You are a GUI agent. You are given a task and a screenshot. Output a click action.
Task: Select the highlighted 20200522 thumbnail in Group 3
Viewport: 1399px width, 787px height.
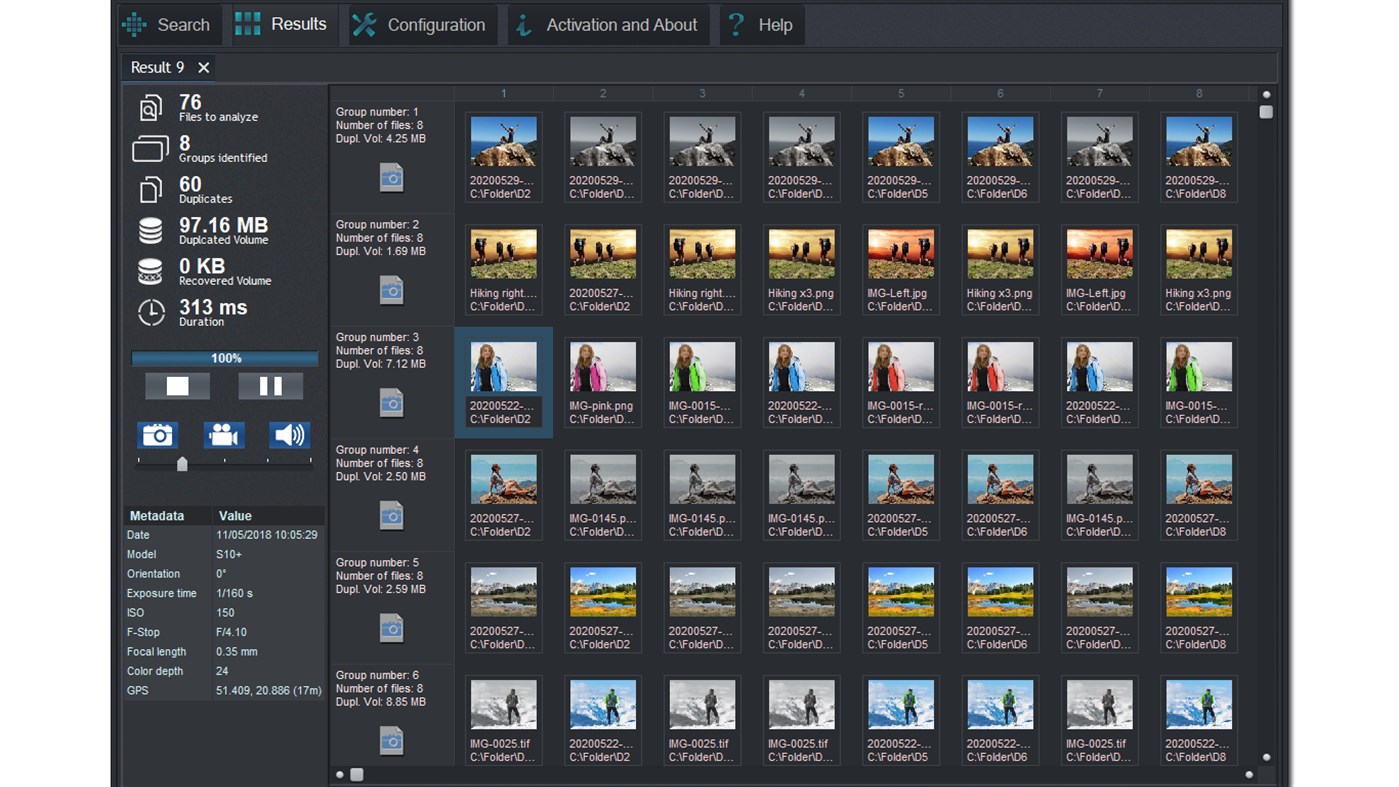coord(503,381)
